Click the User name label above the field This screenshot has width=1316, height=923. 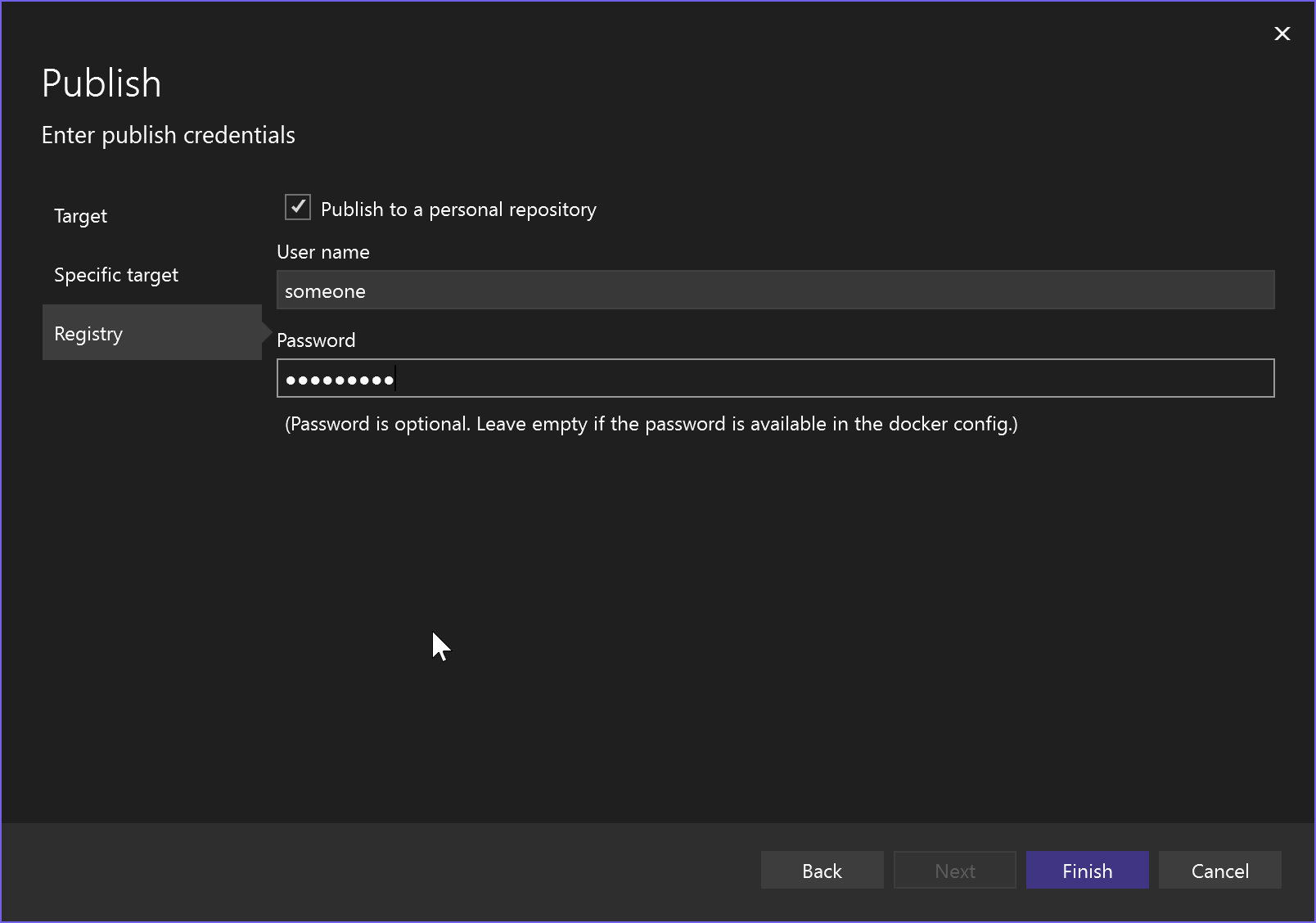tap(323, 252)
